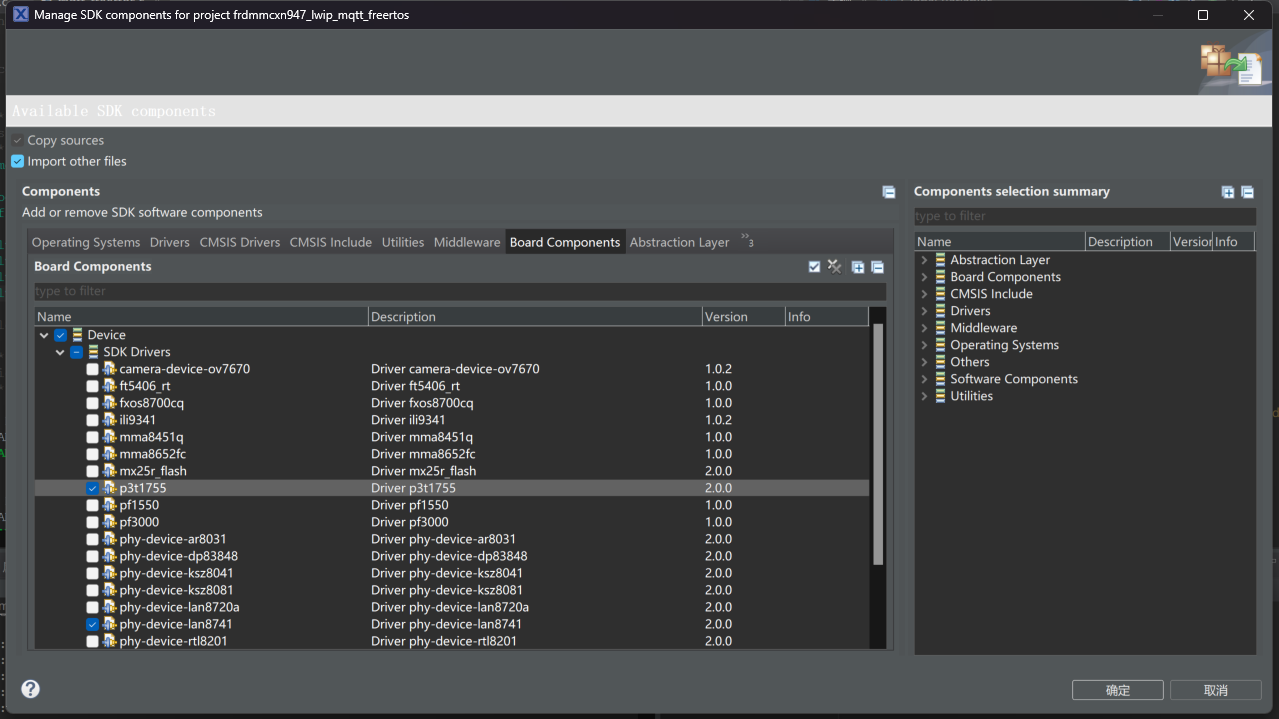The image size is (1279, 719).
Task: Expand Operating Systems in the summary
Action: click(x=924, y=345)
